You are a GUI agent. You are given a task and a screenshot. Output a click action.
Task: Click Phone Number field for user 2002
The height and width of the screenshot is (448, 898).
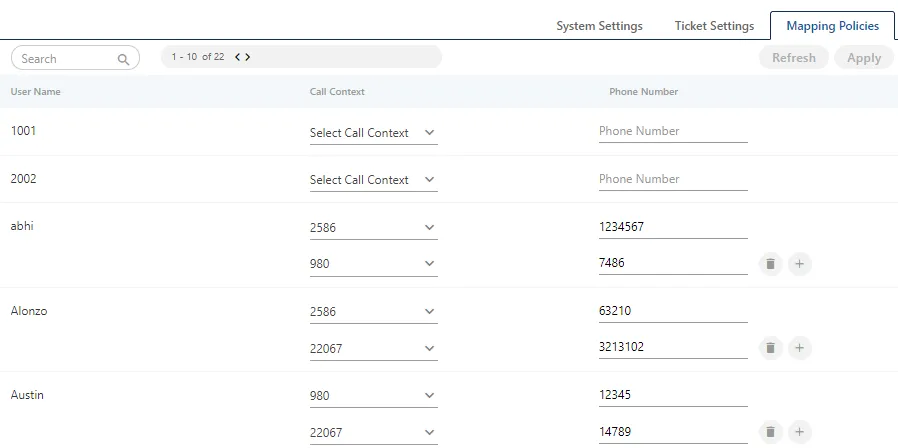coord(673,179)
